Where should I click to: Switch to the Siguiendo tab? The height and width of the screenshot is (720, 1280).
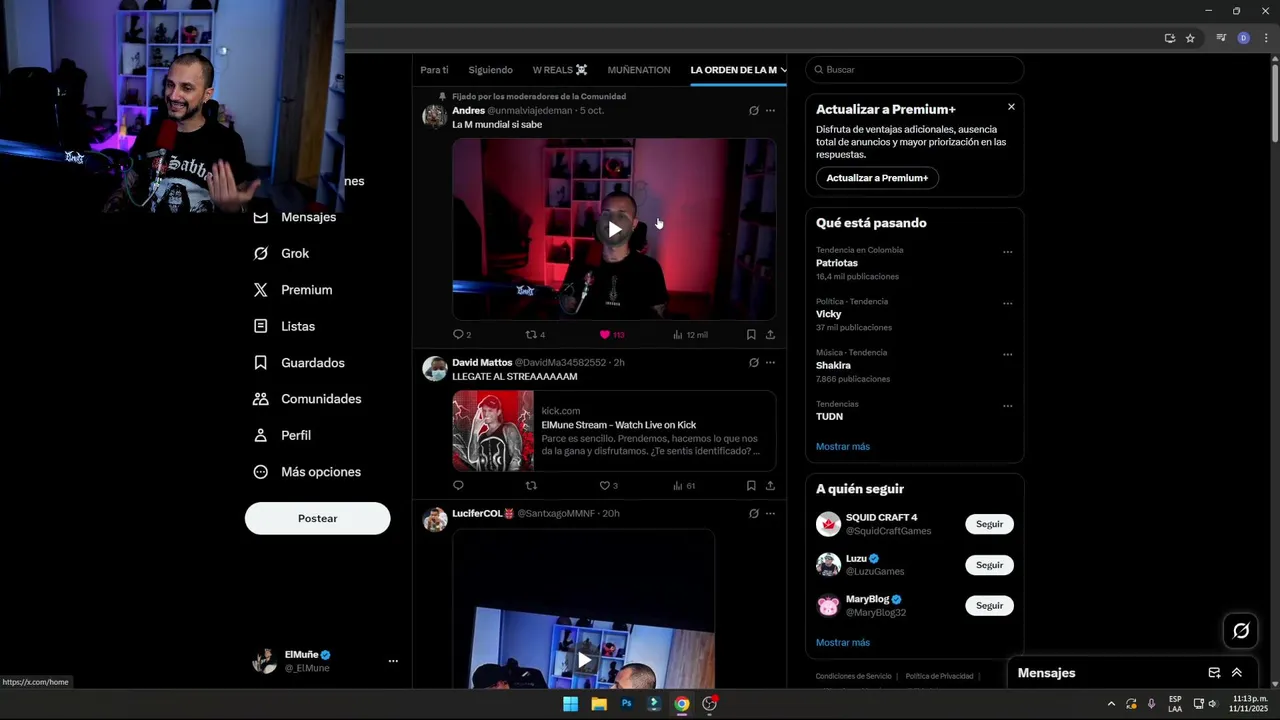[x=490, y=70]
